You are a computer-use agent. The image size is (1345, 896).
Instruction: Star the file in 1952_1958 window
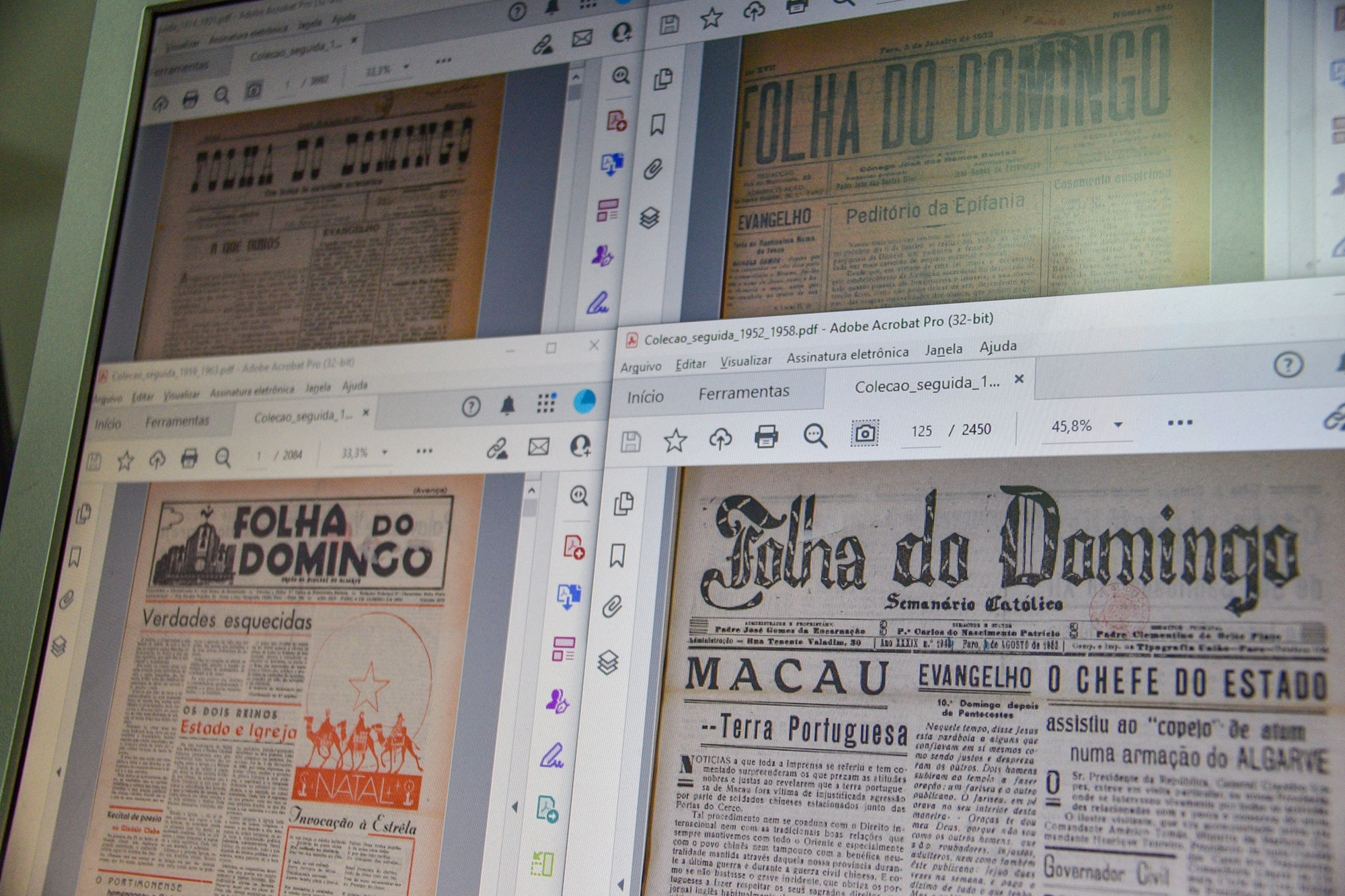(675, 440)
